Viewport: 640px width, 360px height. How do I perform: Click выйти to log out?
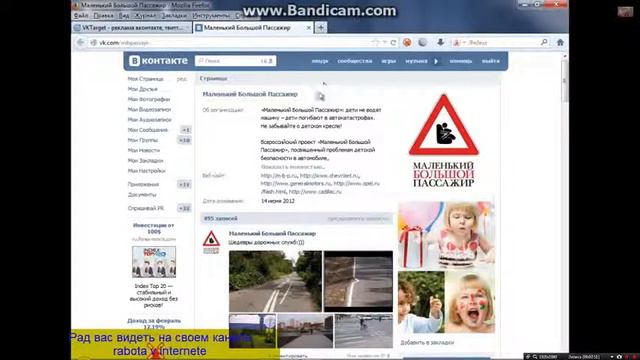[490, 61]
